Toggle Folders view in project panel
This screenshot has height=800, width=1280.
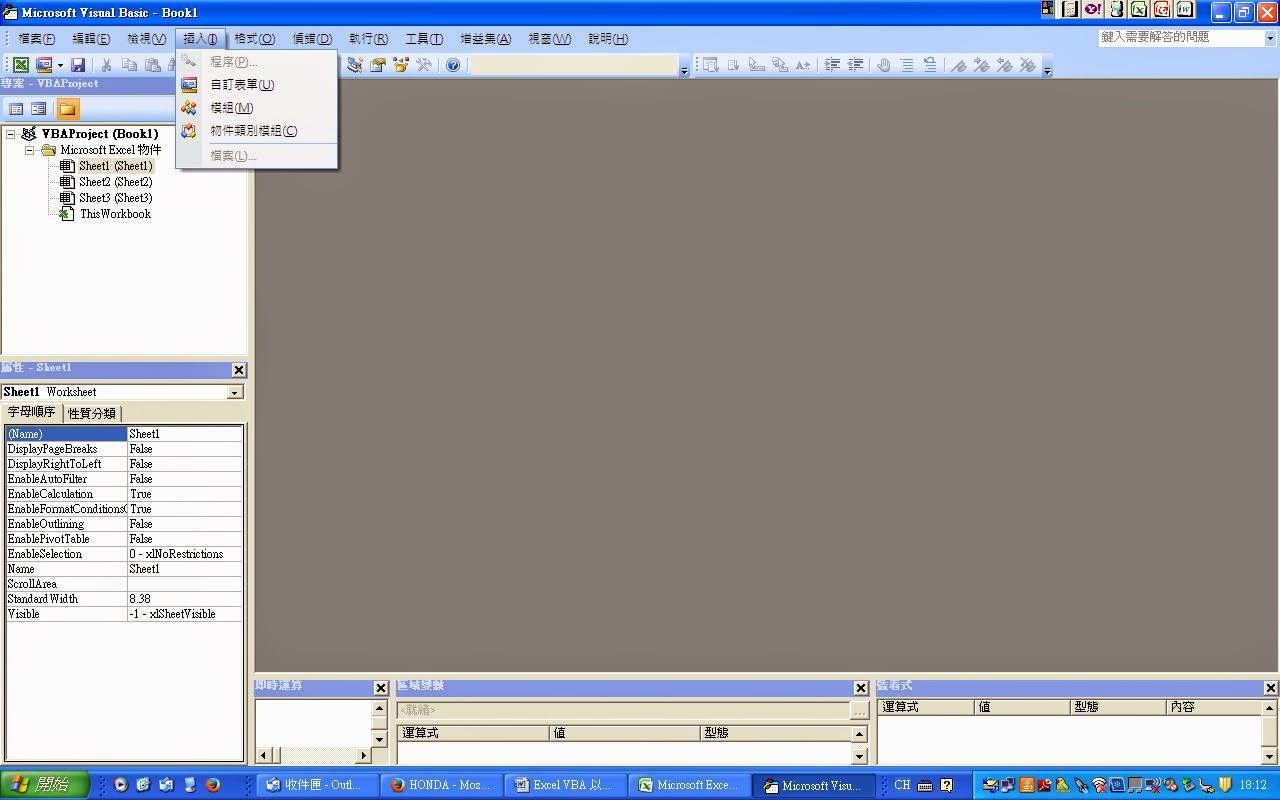point(67,109)
